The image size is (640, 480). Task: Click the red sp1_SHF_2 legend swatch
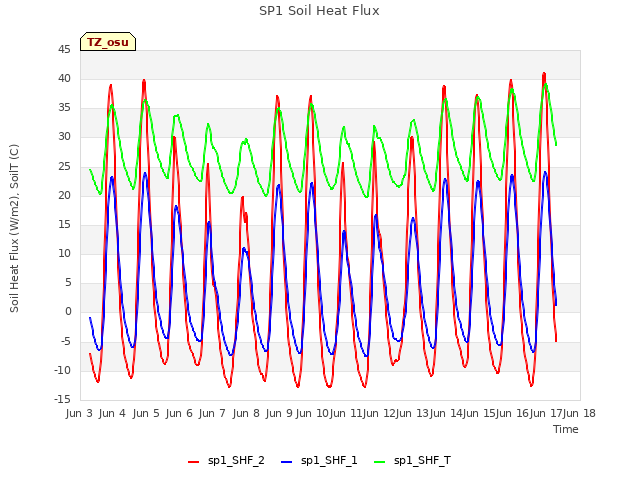click(x=193, y=462)
